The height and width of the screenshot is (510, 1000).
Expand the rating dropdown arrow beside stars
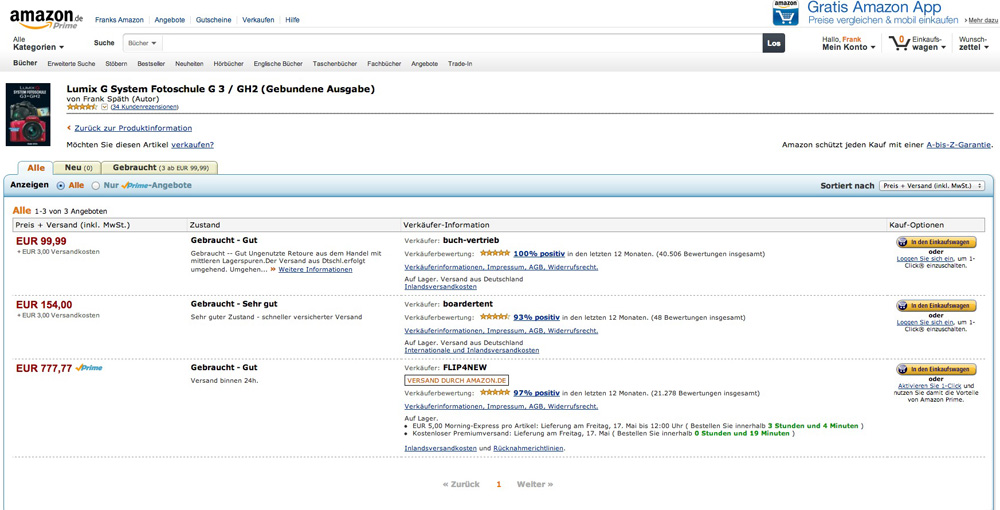click(x=105, y=107)
